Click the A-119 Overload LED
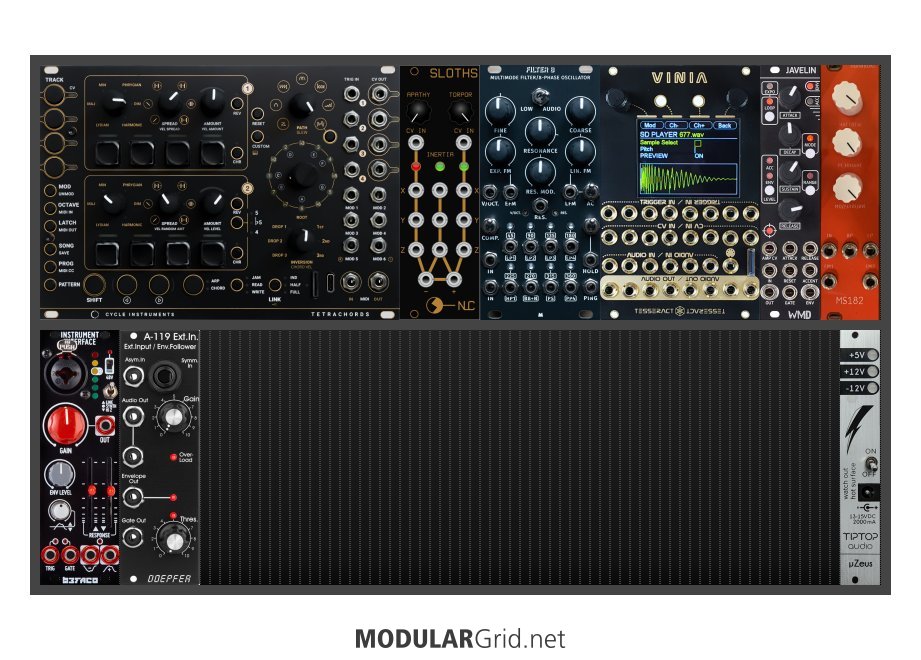Image resolution: width=921 pixels, height=660 pixels. 173,456
